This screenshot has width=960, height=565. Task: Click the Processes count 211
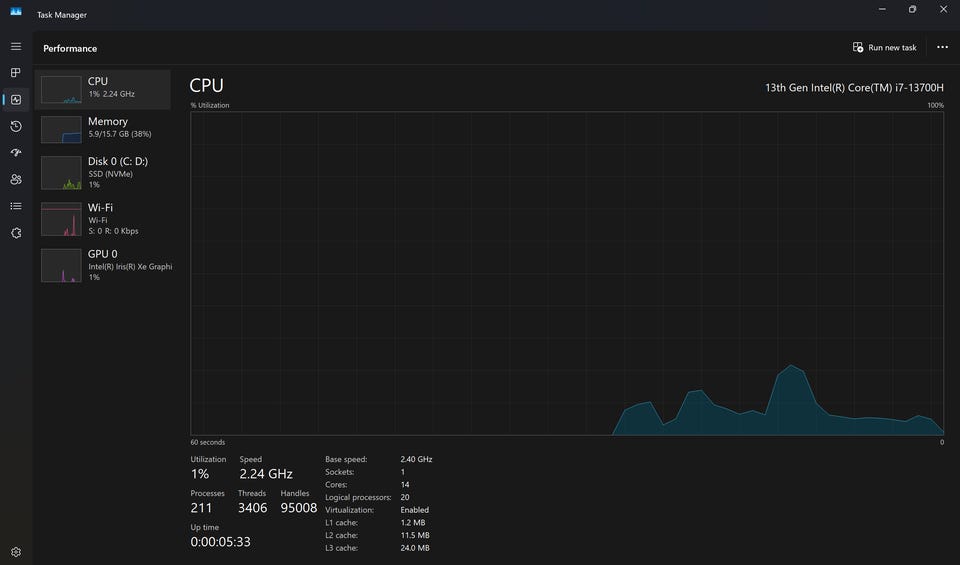(201, 508)
